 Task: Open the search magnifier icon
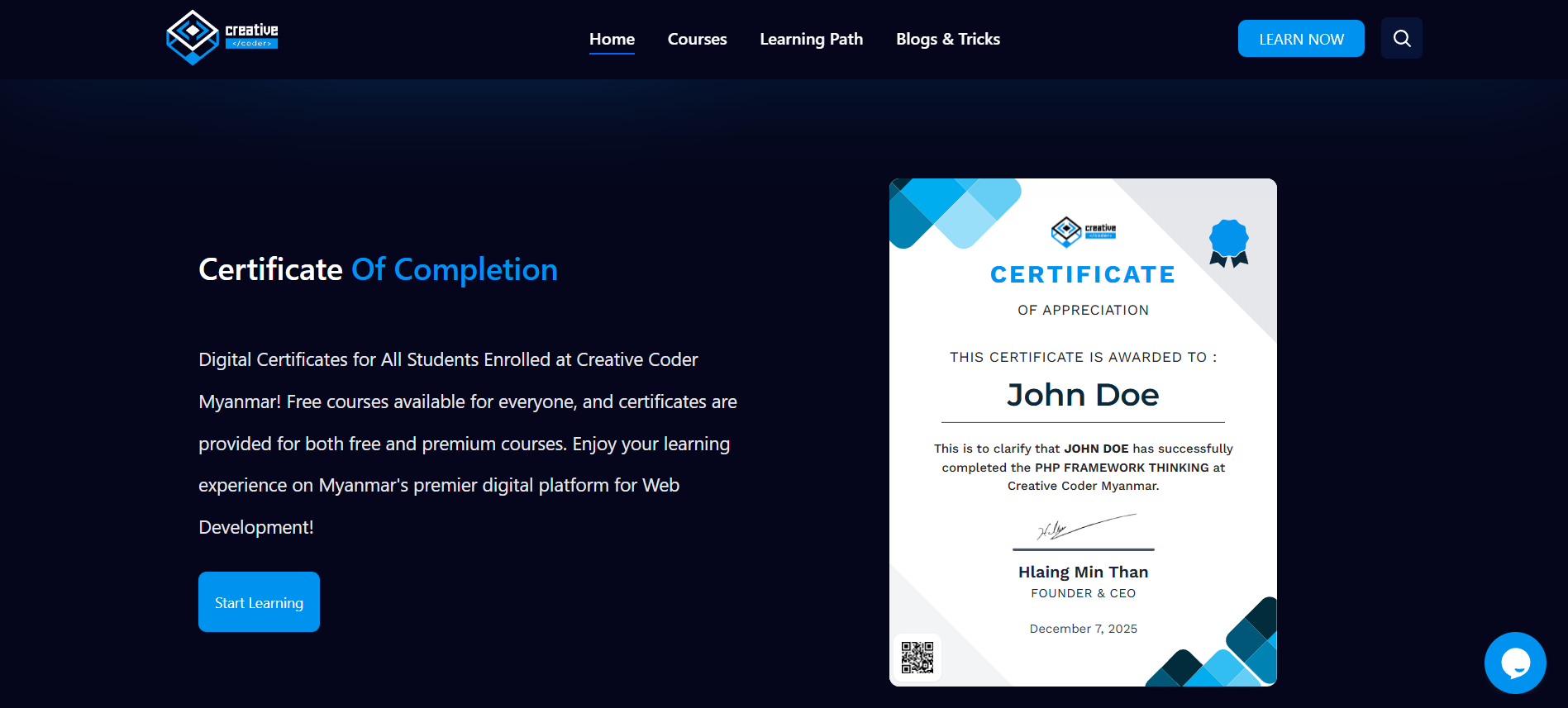(1401, 38)
